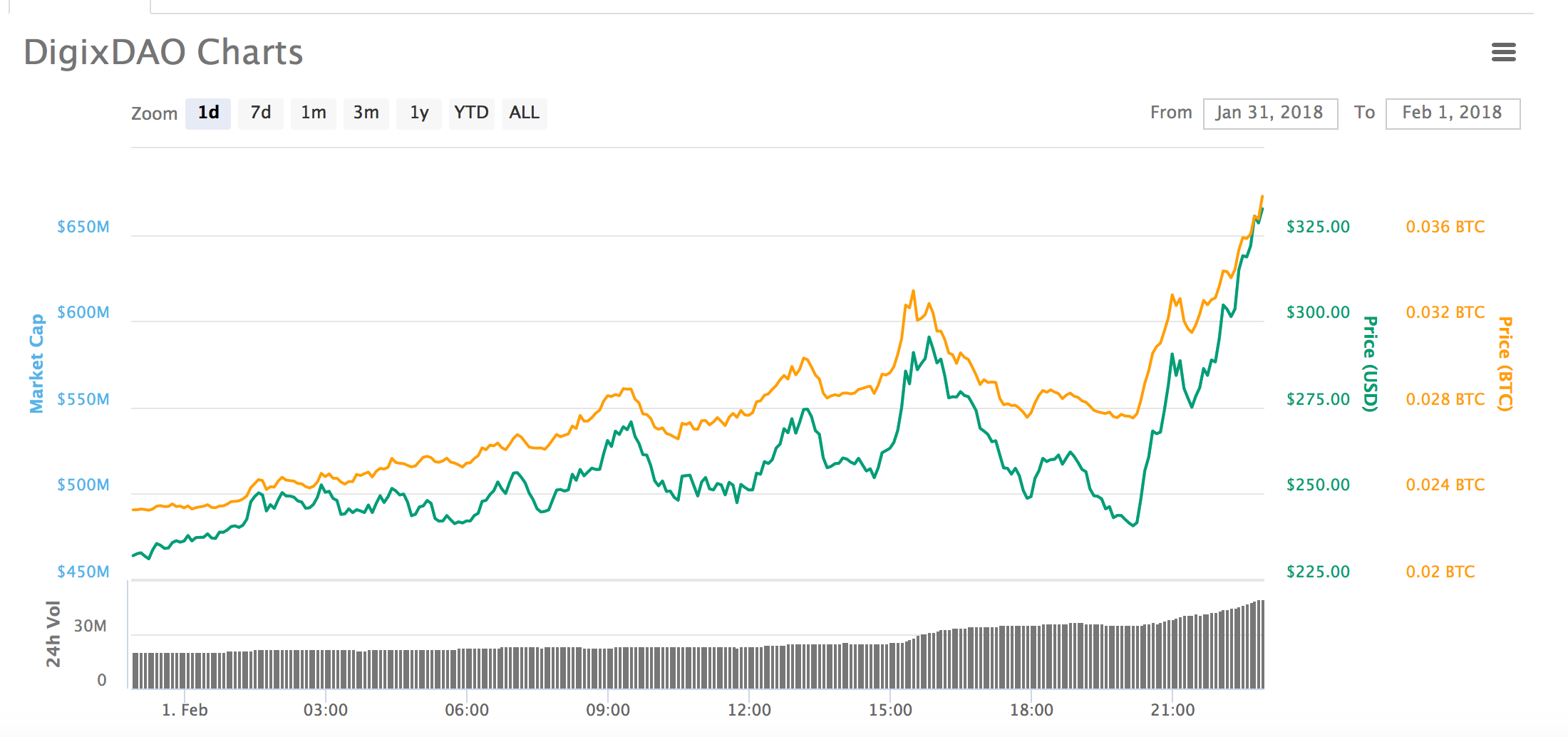
Task: Click the $600M market cap label
Action: tap(83, 312)
